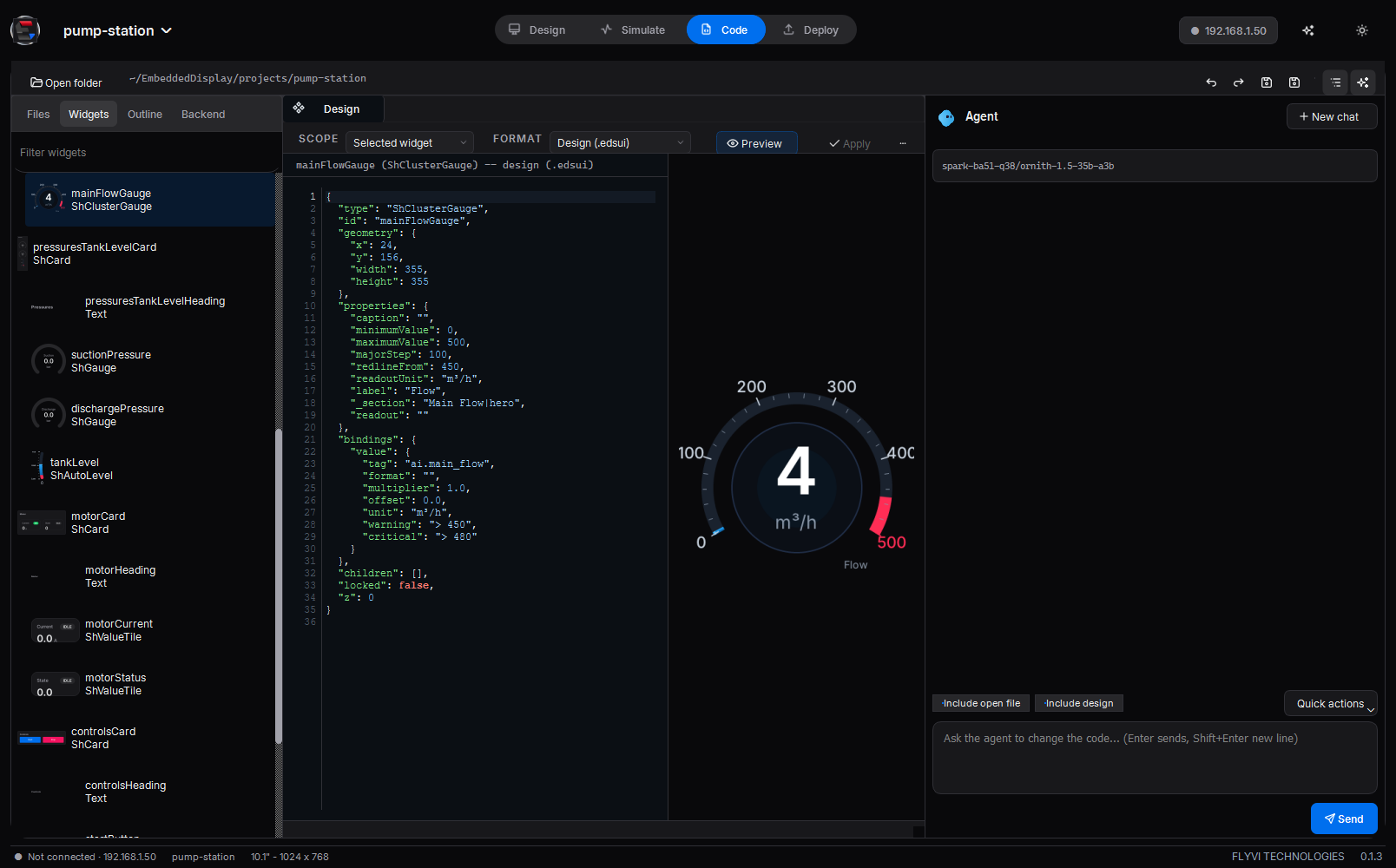
Task: Open the pump-station project dropdown
Action: pyautogui.click(x=117, y=30)
